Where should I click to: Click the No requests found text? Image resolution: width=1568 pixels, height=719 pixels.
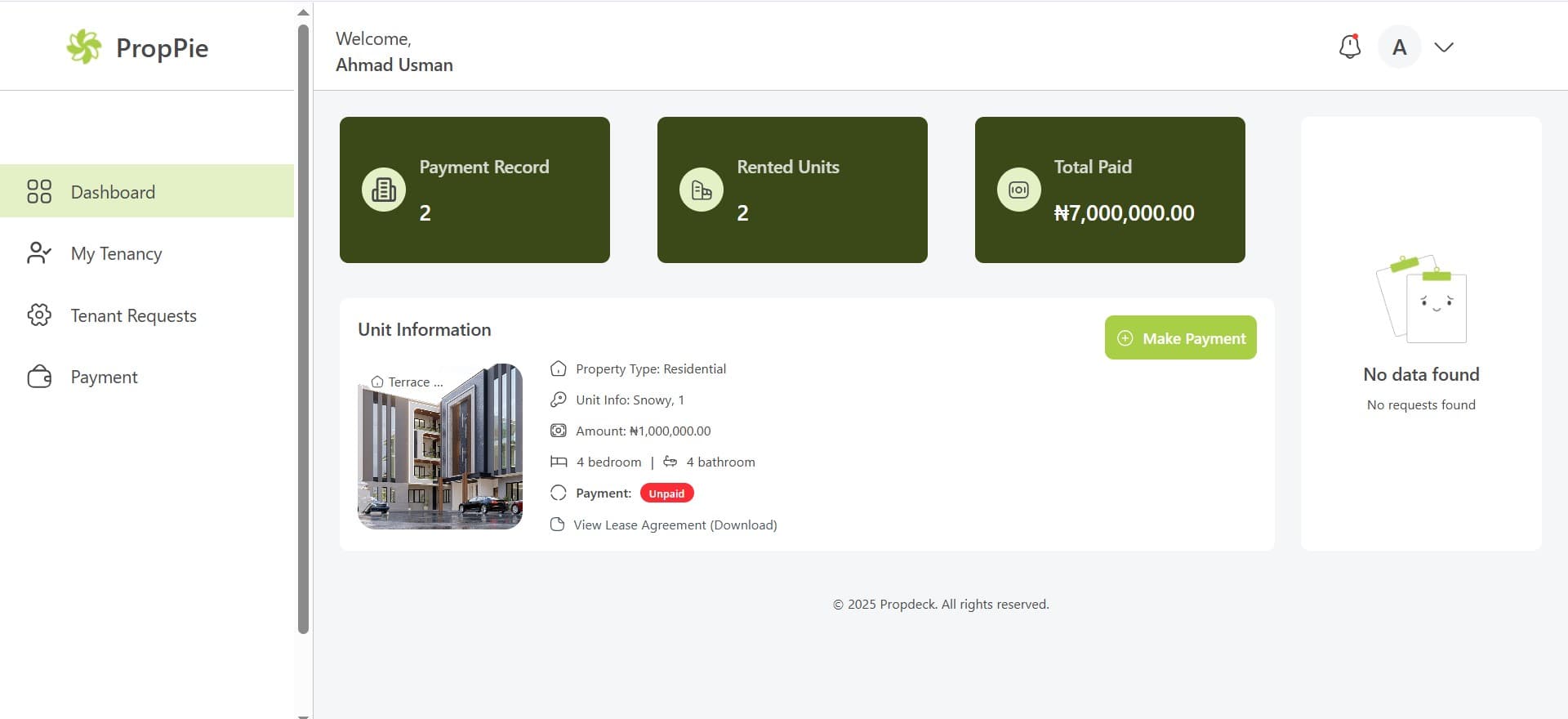[1421, 404]
